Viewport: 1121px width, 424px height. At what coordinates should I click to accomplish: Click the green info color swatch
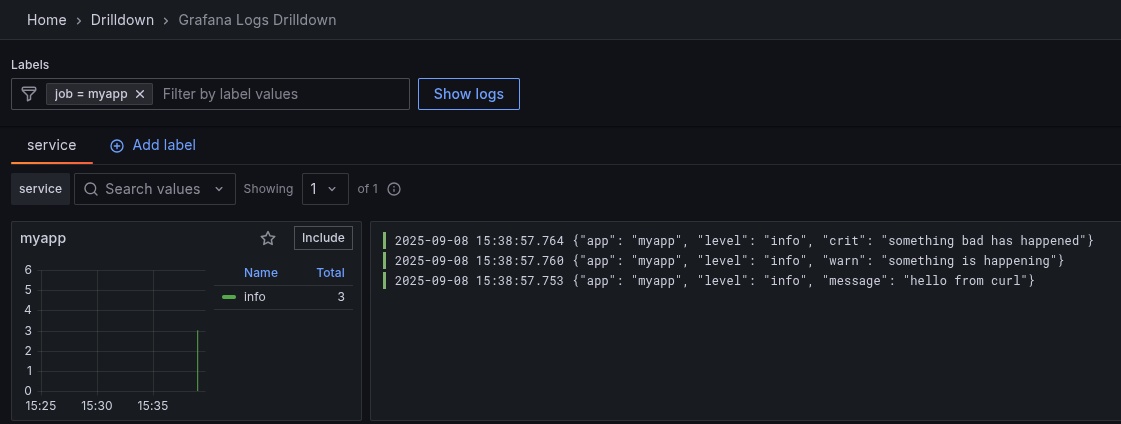[229, 297]
